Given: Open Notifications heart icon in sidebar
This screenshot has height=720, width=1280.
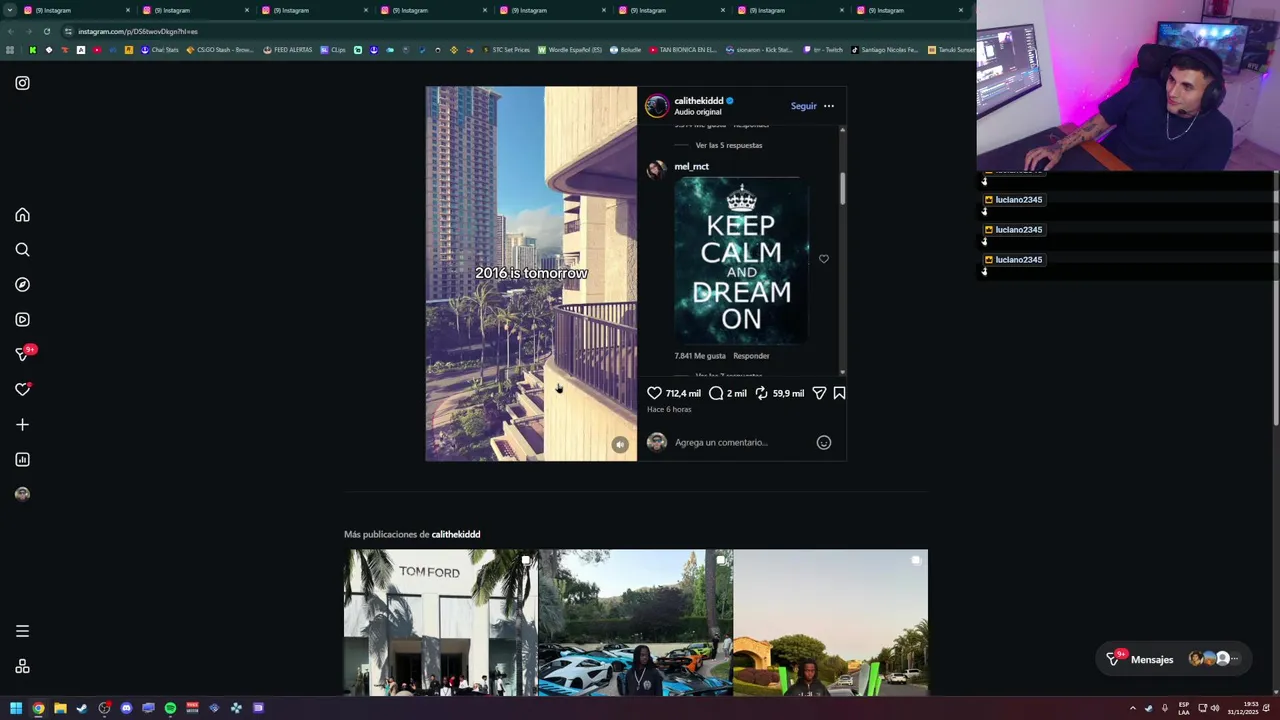Looking at the screenshot, I should tap(22, 389).
